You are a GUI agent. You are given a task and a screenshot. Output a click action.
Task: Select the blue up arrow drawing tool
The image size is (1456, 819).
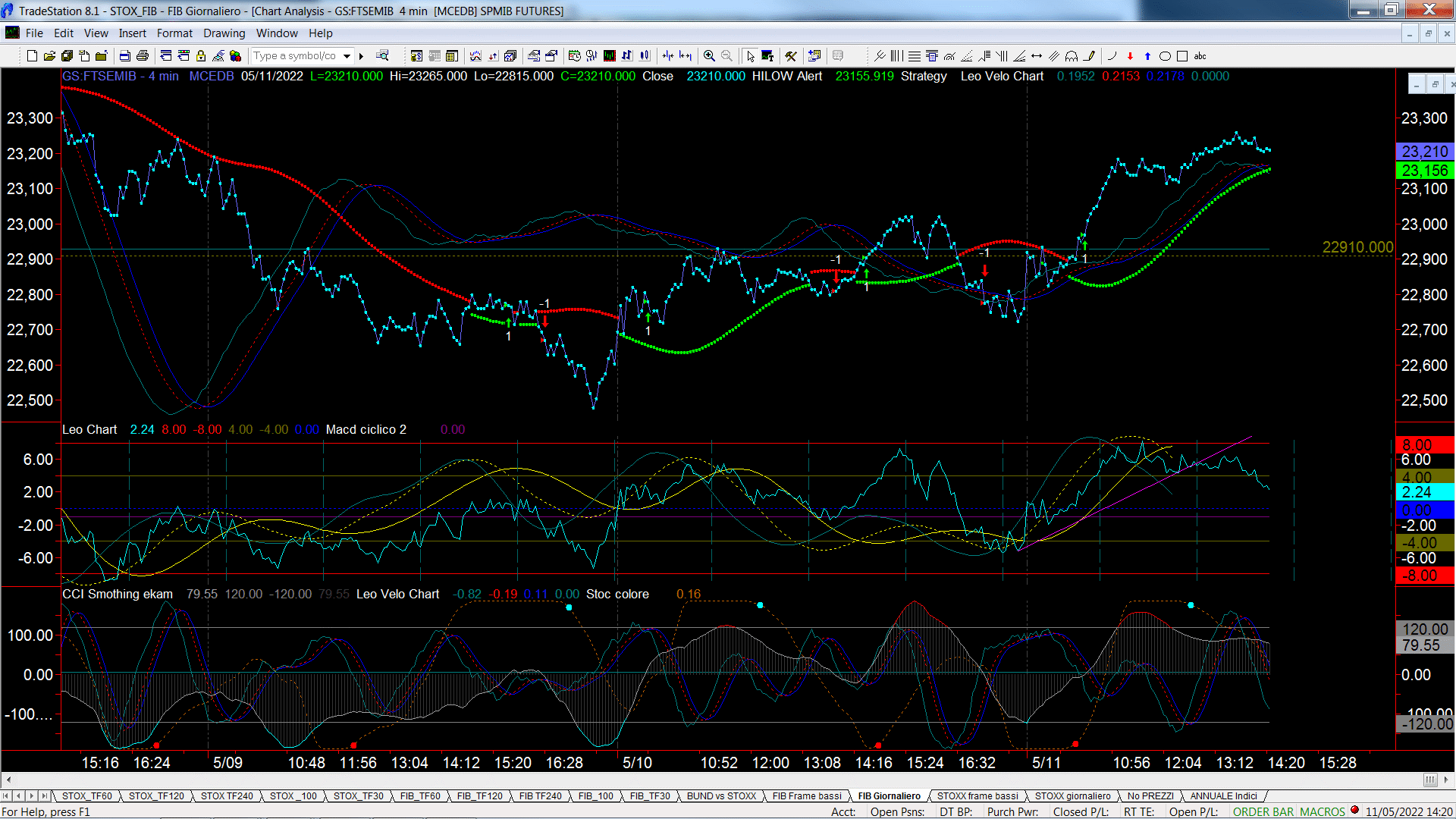pos(1147,56)
